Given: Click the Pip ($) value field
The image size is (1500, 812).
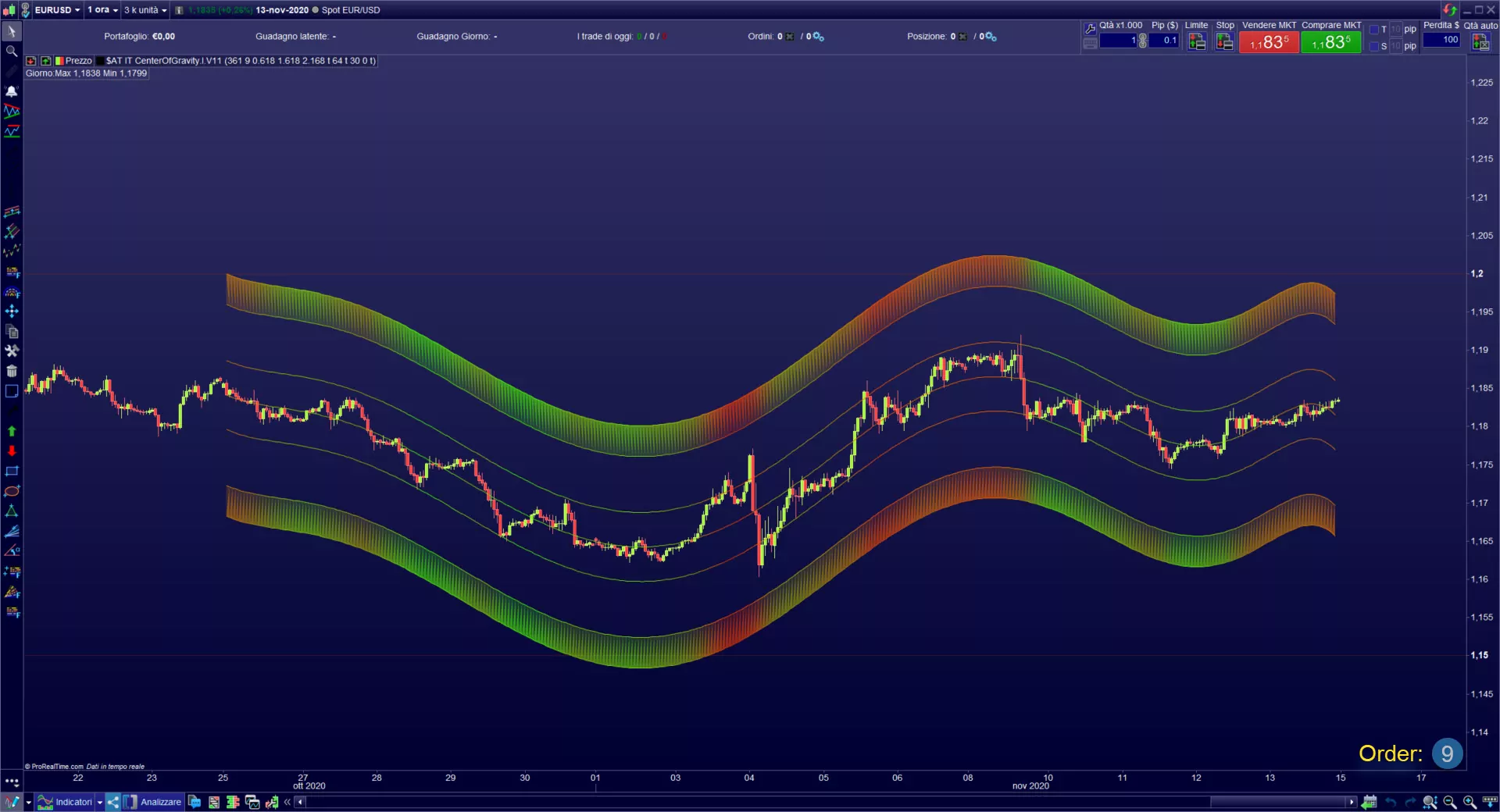Looking at the screenshot, I should point(1164,41).
